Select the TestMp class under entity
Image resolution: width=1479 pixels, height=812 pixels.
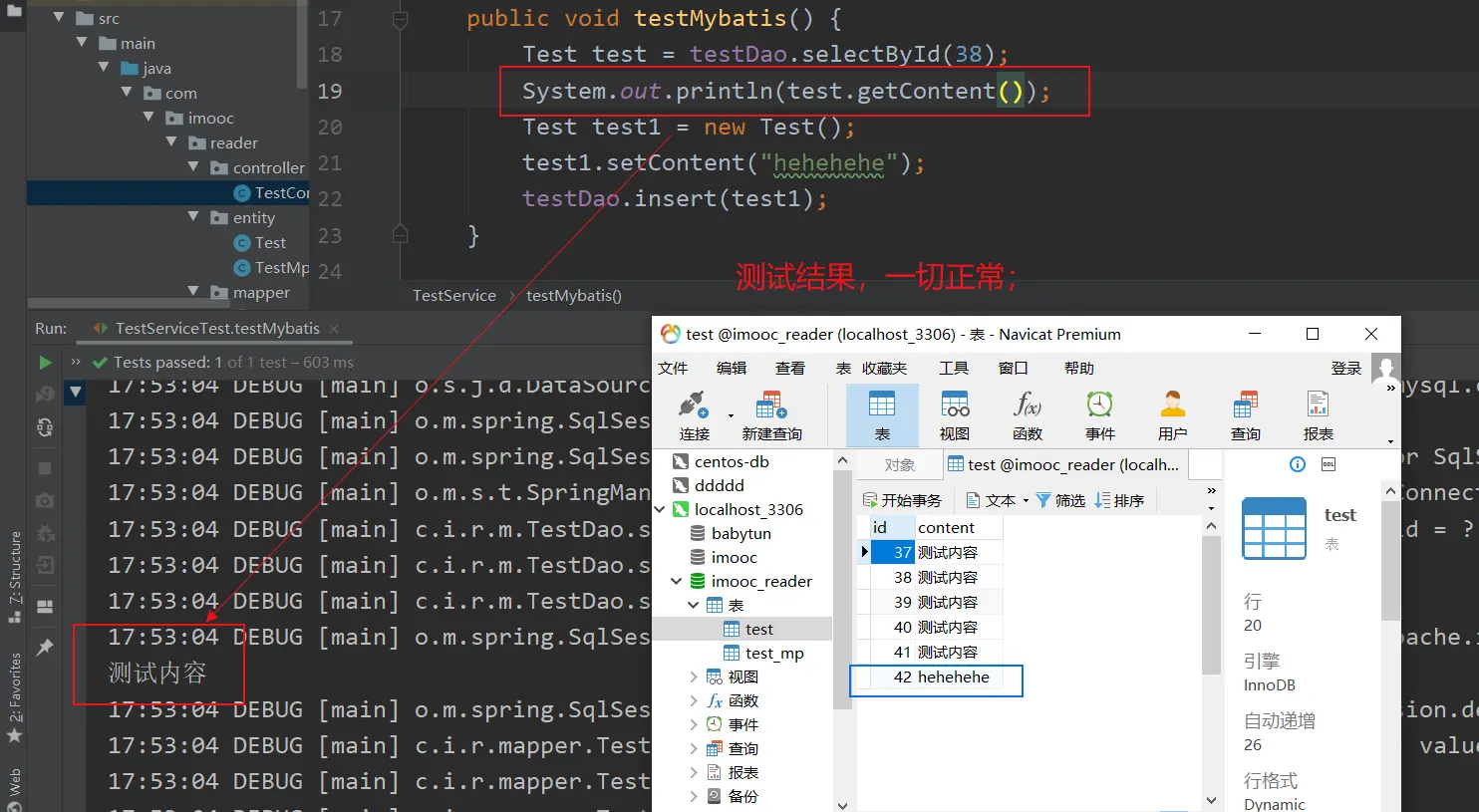point(270,267)
